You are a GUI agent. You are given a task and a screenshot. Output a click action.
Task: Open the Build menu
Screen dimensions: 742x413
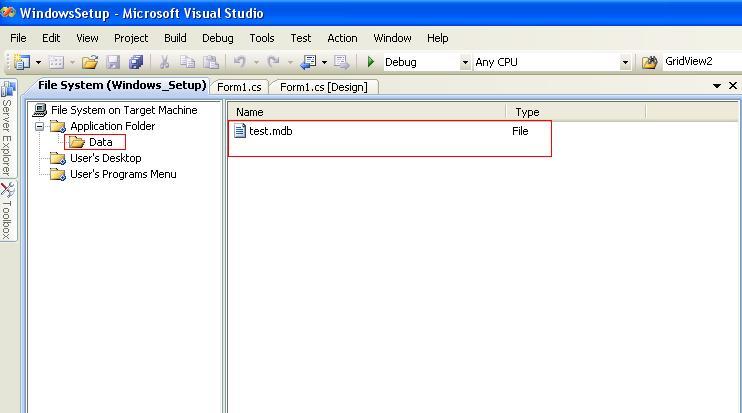[175, 38]
